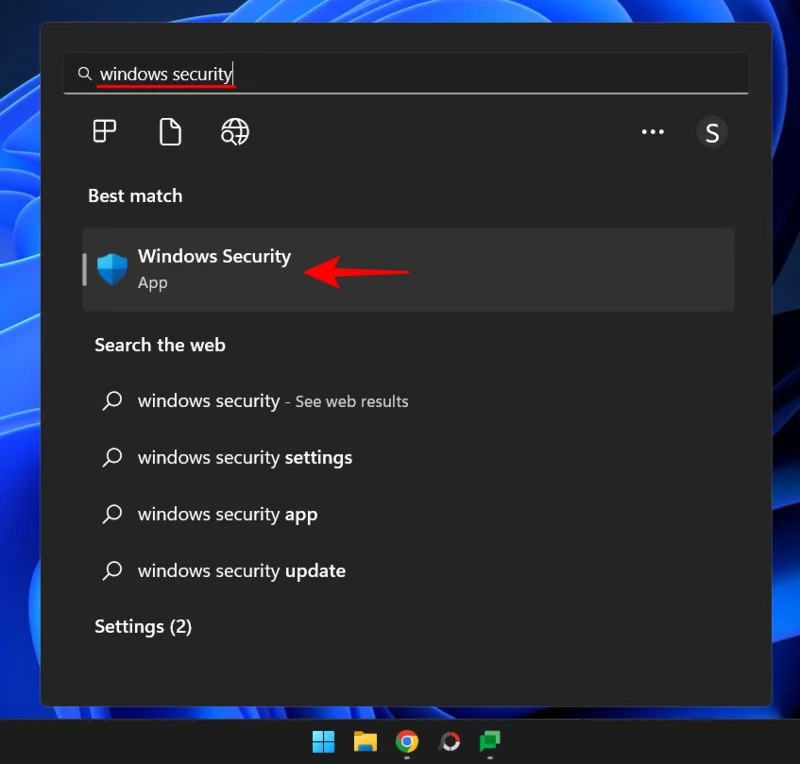The height and width of the screenshot is (764, 800).
Task: Click the magnifier icon inside the search box
Action: (84, 72)
